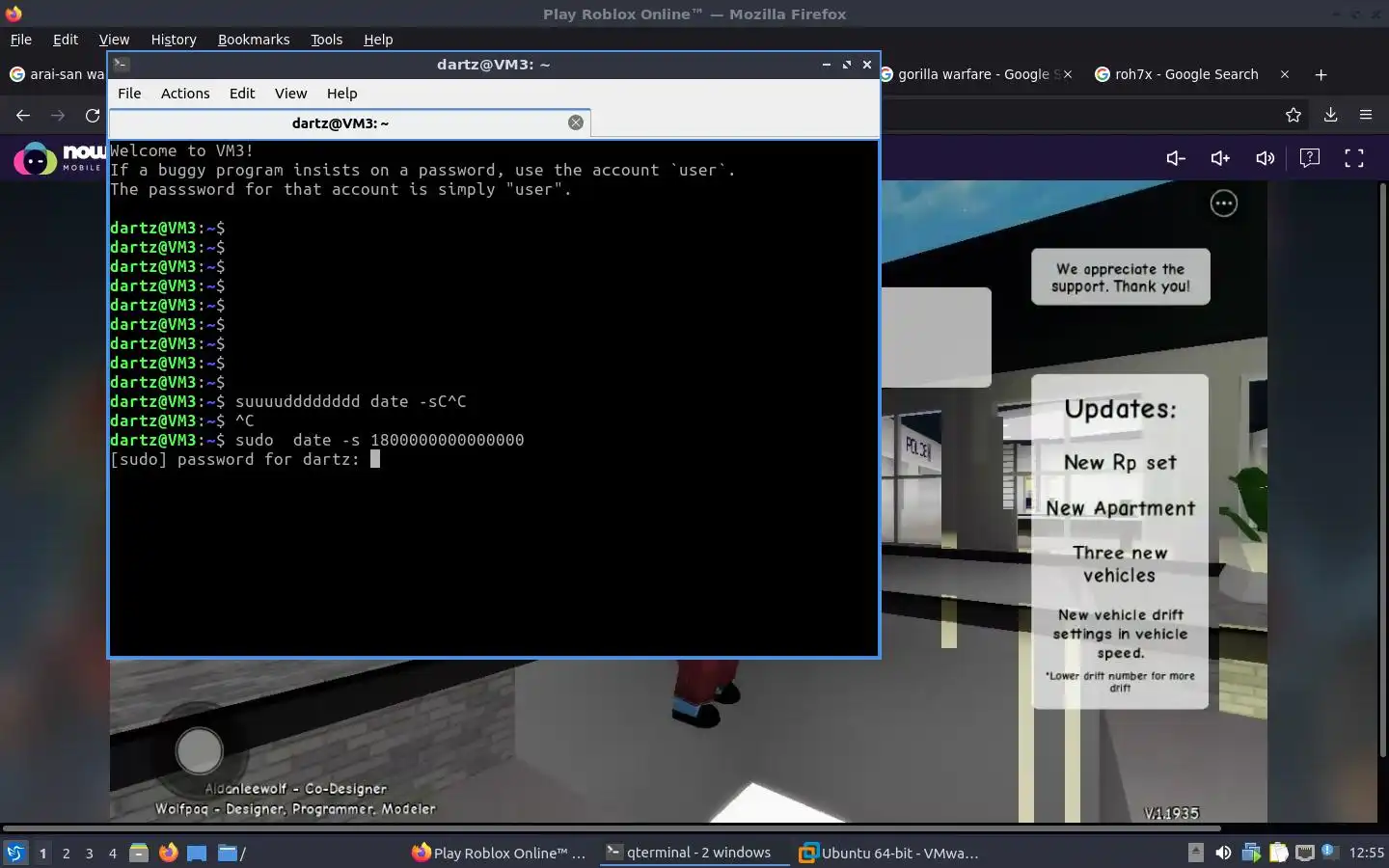Image resolution: width=1389 pixels, height=868 pixels.
Task: Open the tray software update indicator
Action: [1251, 853]
